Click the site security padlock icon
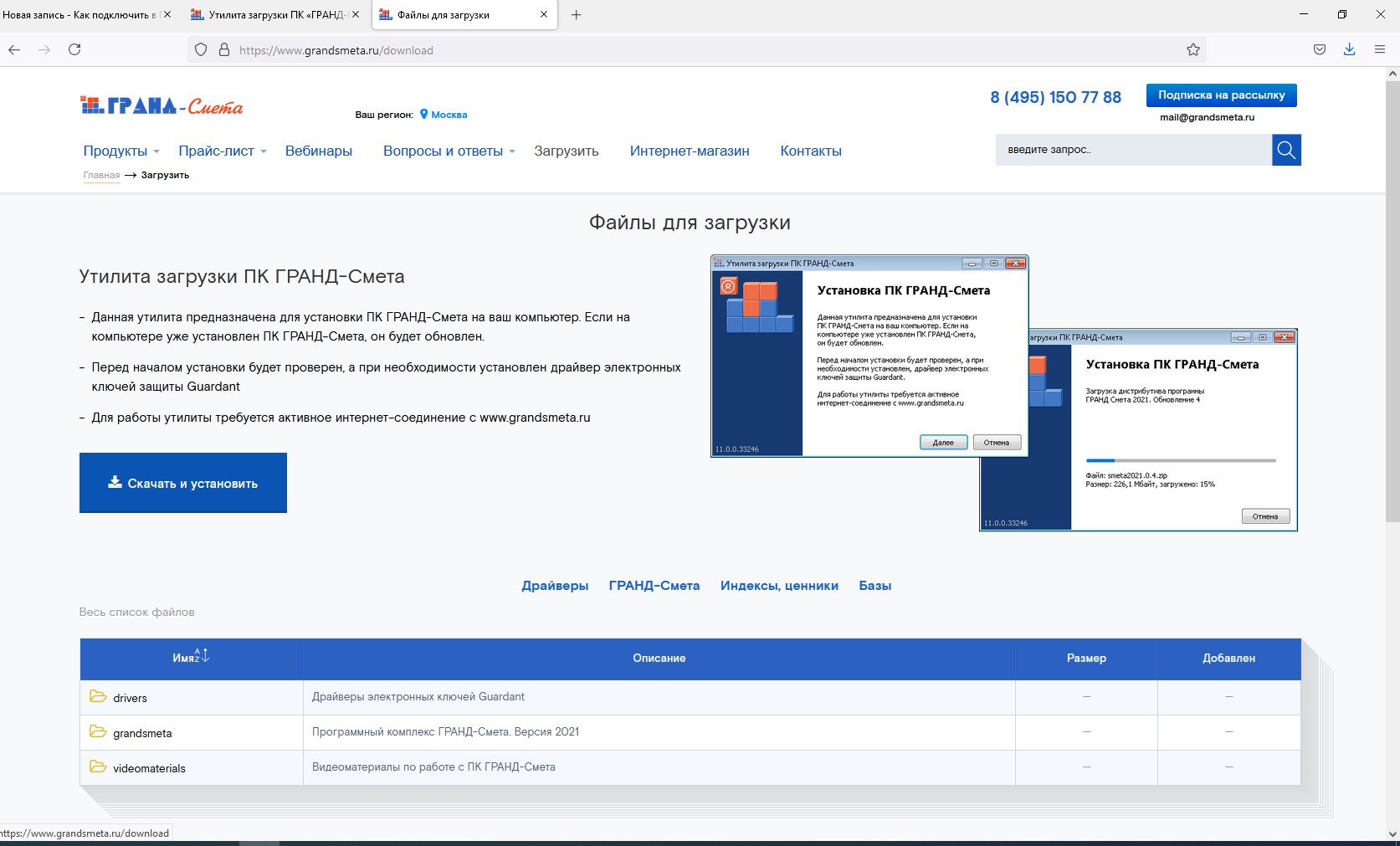Viewport: 1400px width, 846px height. [223, 50]
